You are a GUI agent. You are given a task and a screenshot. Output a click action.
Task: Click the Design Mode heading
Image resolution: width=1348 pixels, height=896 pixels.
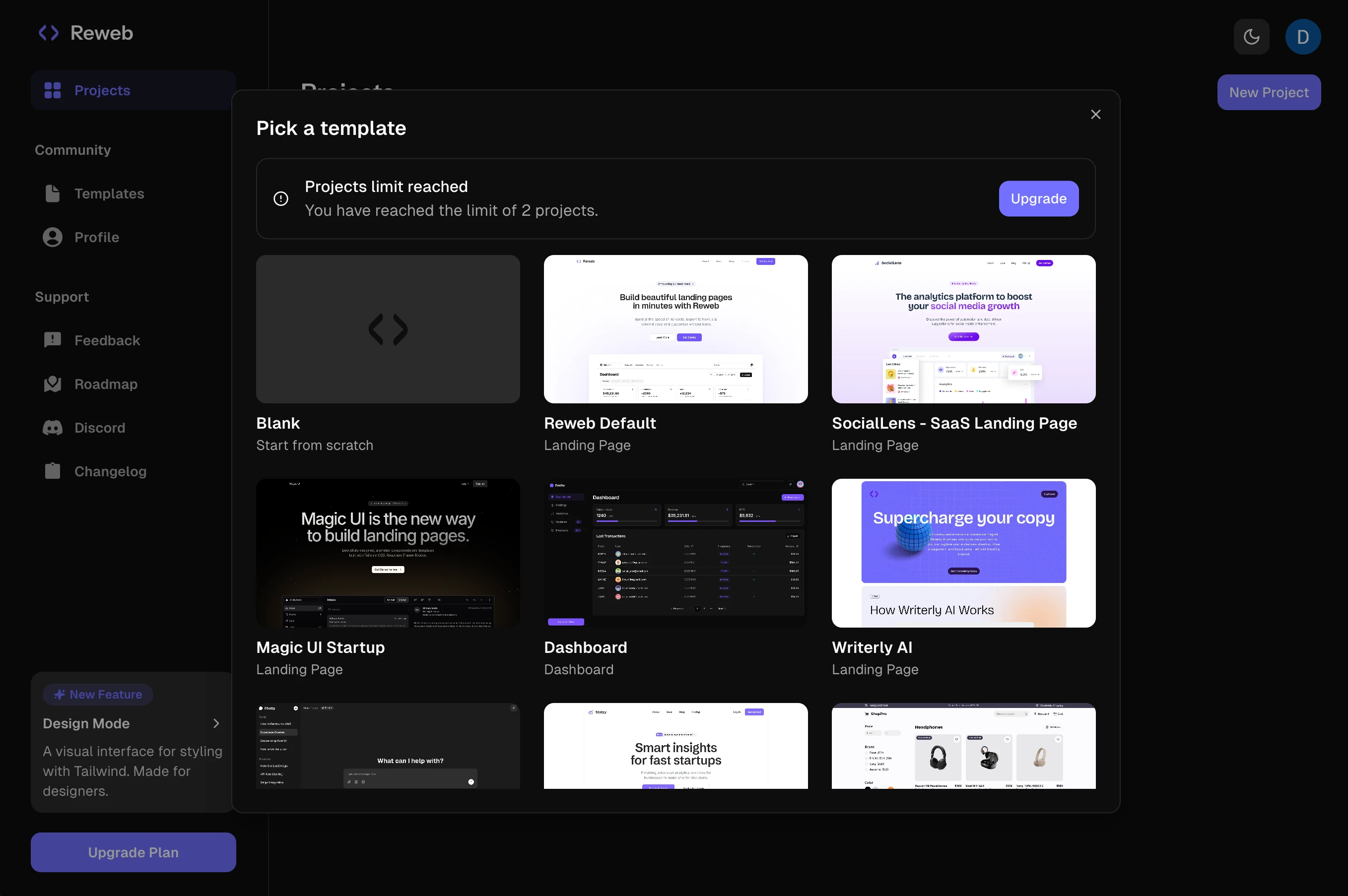(x=86, y=723)
